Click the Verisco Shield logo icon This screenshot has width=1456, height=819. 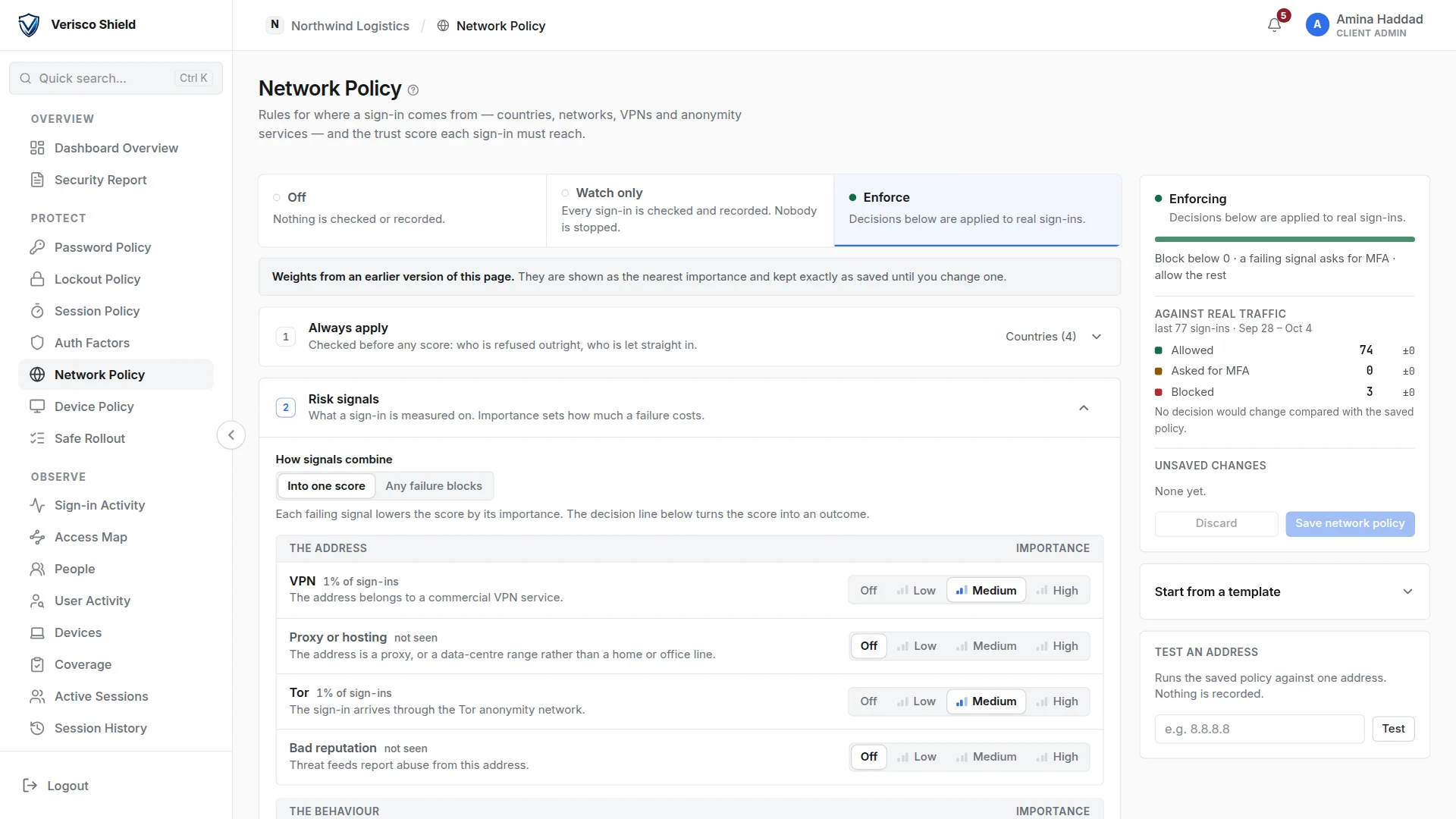click(x=29, y=25)
